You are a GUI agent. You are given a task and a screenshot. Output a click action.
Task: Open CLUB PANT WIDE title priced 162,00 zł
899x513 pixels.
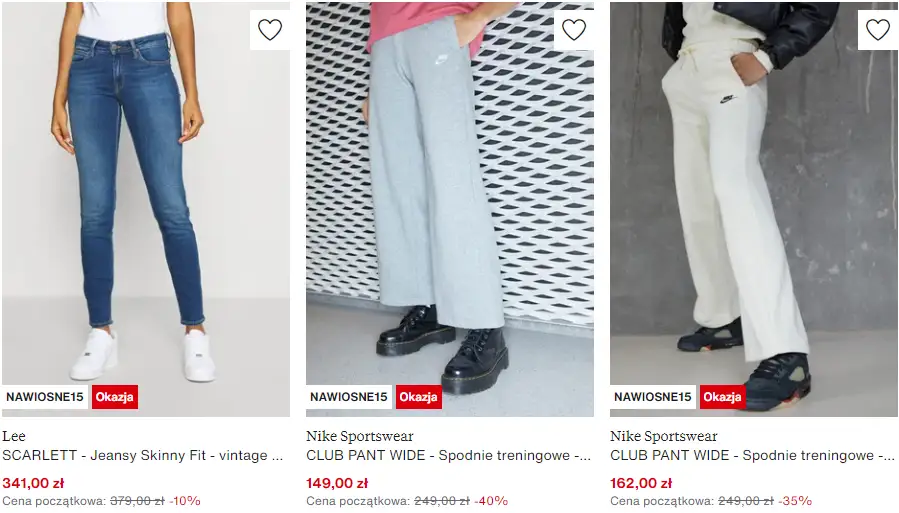point(752,456)
